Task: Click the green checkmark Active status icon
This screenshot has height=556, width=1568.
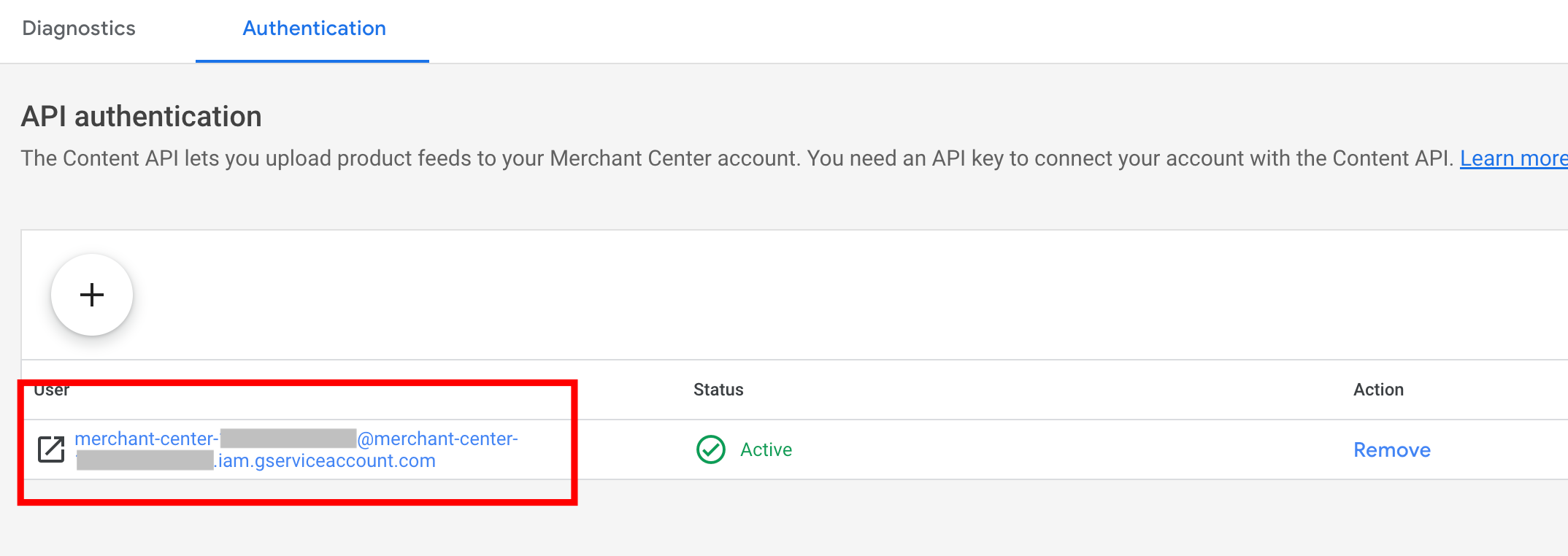Action: (x=710, y=449)
